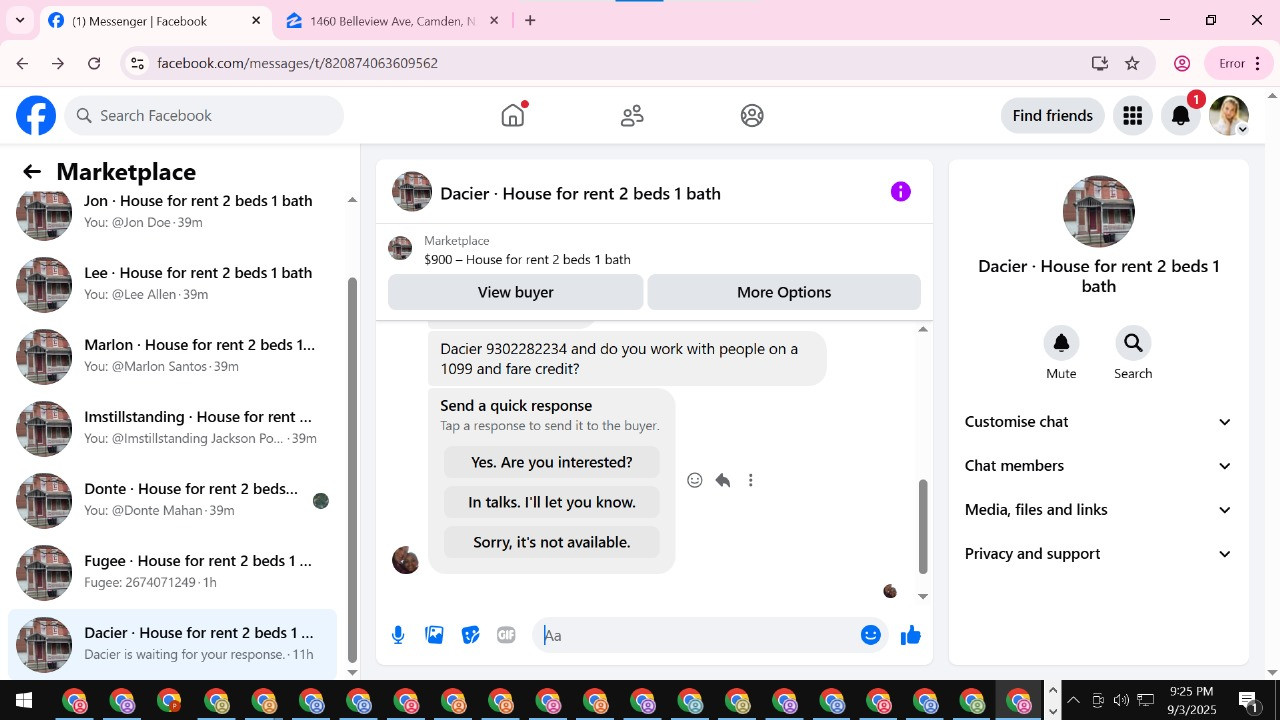Open Donte house for rent conversation
The width and height of the screenshot is (1280, 720).
pyautogui.click(x=174, y=500)
